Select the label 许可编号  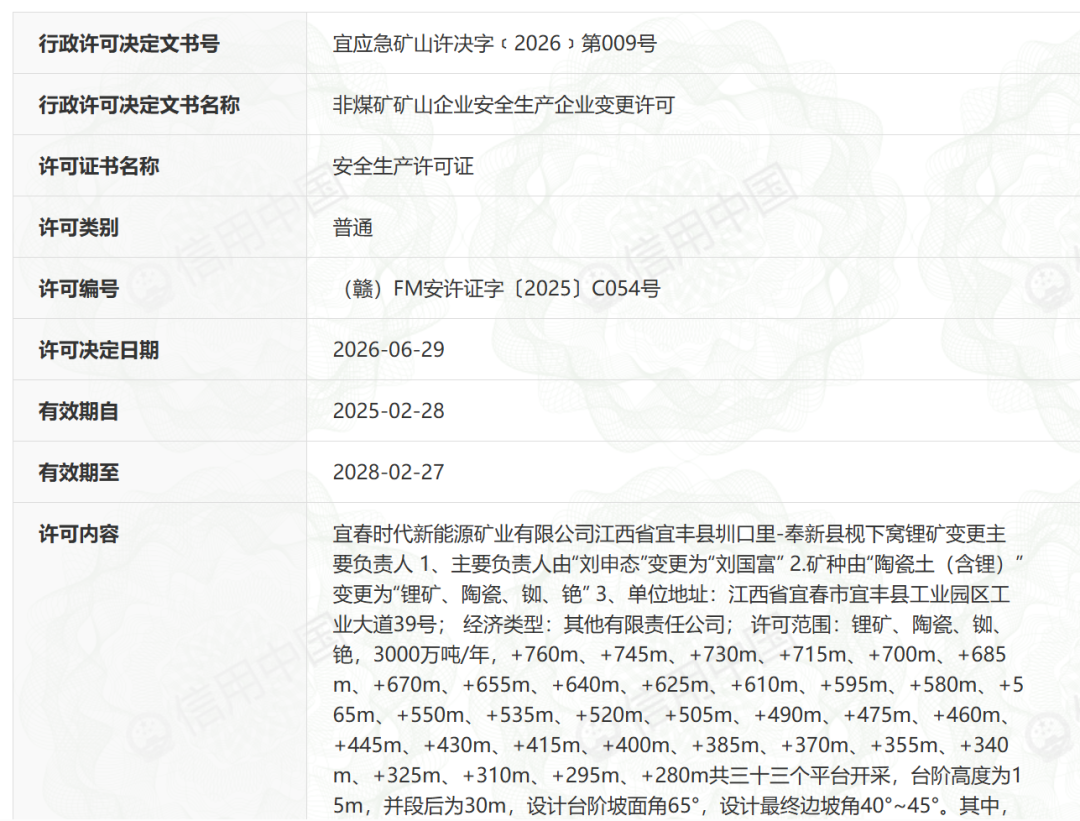[x=79, y=289]
